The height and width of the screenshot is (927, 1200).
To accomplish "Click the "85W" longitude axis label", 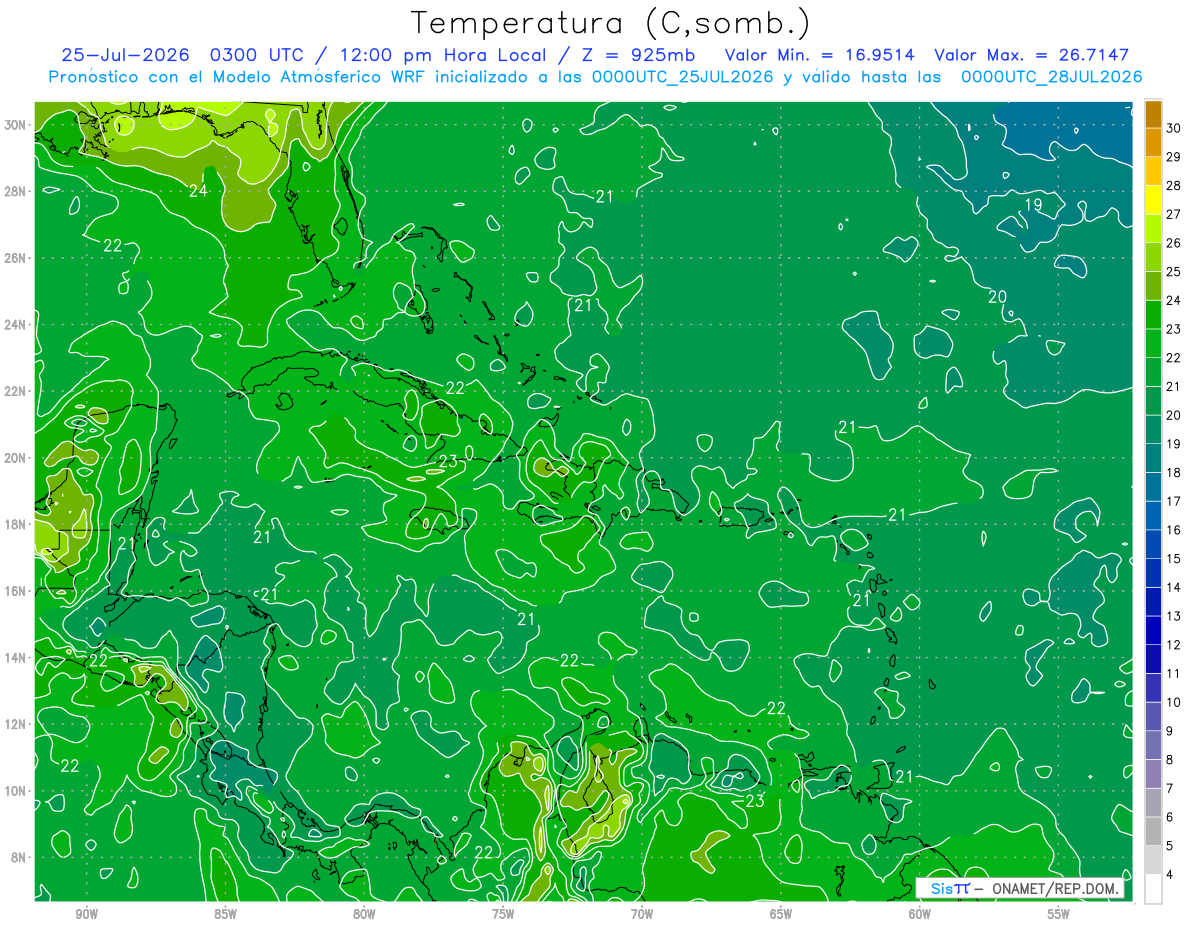I will click(x=225, y=913).
